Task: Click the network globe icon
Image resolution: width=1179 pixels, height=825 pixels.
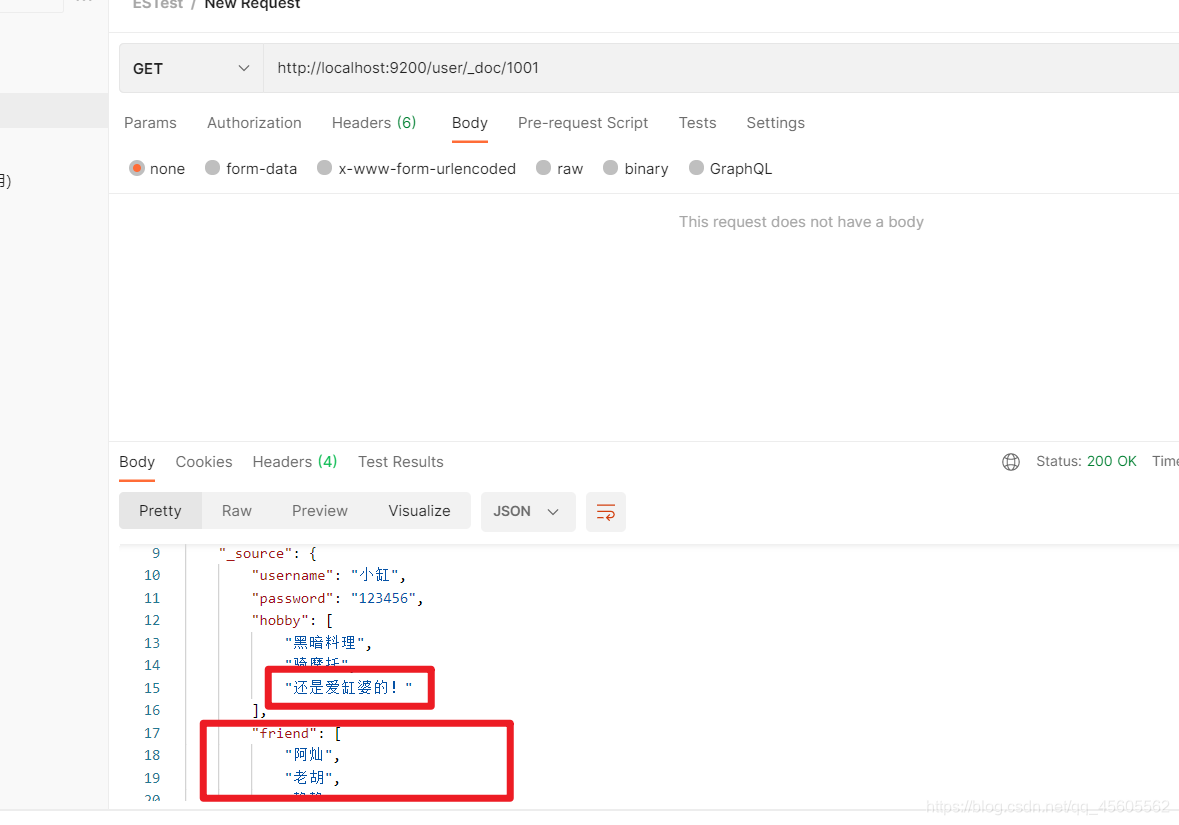Action: pyautogui.click(x=1011, y=462)
